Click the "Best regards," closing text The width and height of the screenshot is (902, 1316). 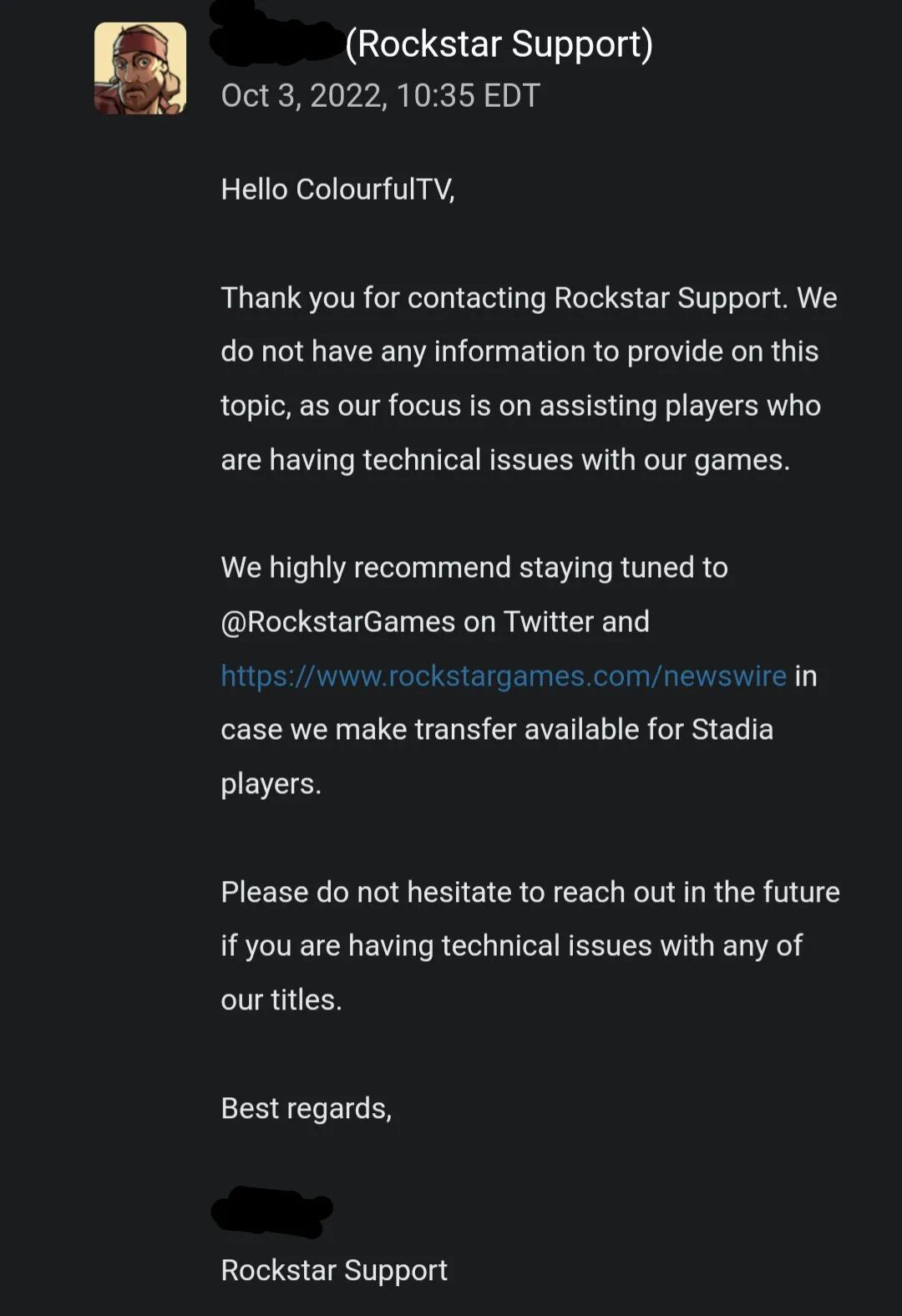(x=306, y=1108)
